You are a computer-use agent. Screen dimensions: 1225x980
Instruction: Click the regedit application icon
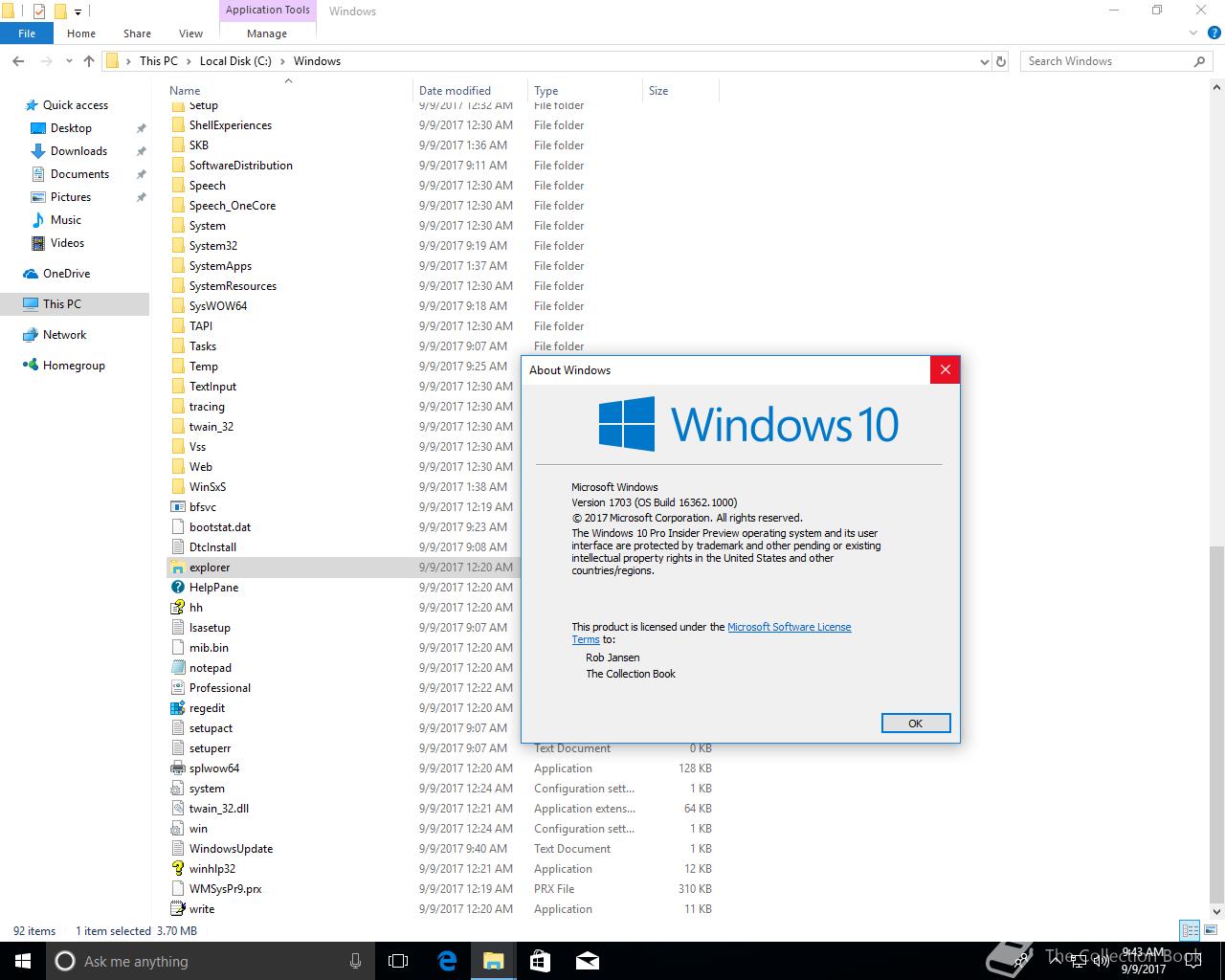(177, 708)
